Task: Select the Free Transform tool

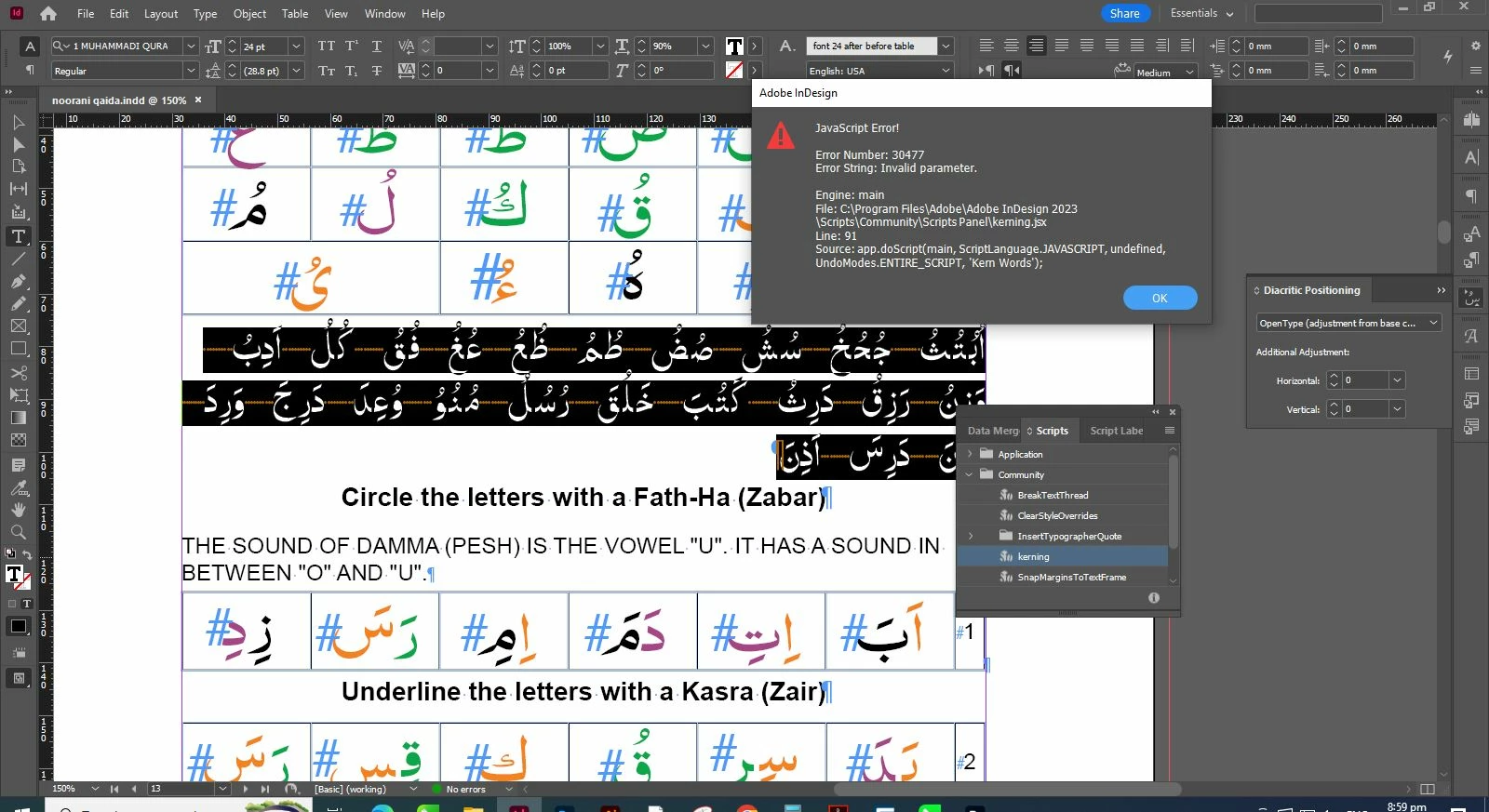Action: [18, 395]
